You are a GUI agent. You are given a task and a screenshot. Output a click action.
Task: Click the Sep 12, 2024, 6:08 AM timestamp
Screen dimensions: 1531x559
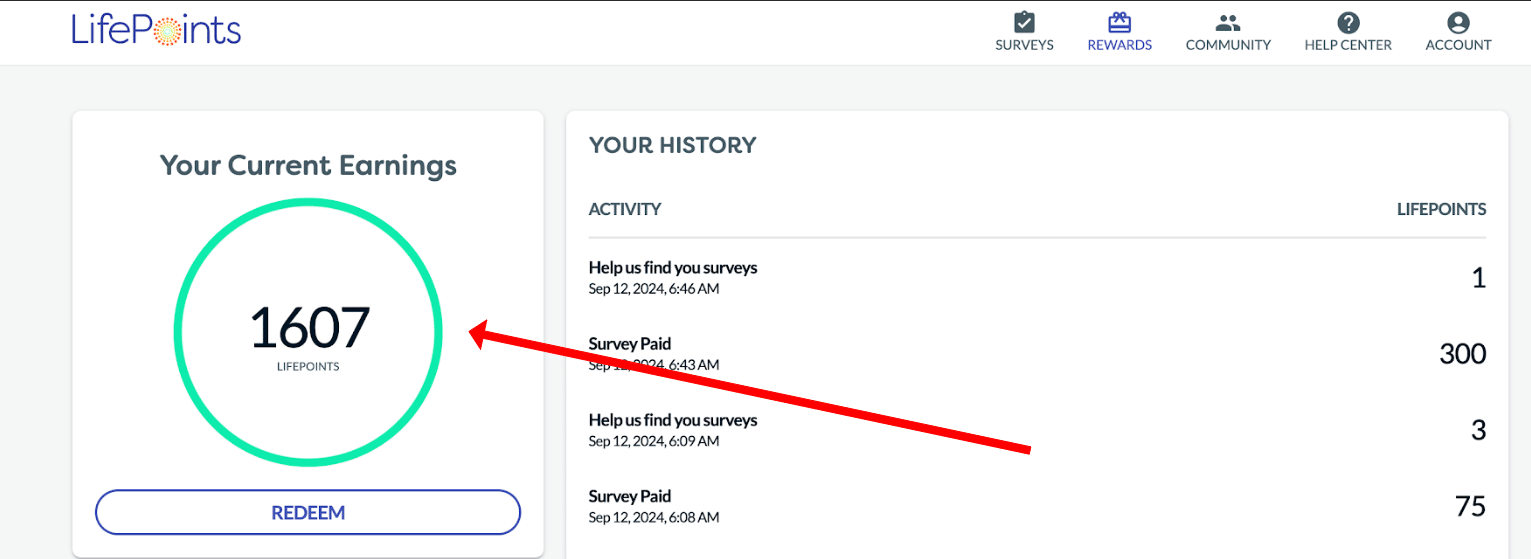tap(654, 517)
